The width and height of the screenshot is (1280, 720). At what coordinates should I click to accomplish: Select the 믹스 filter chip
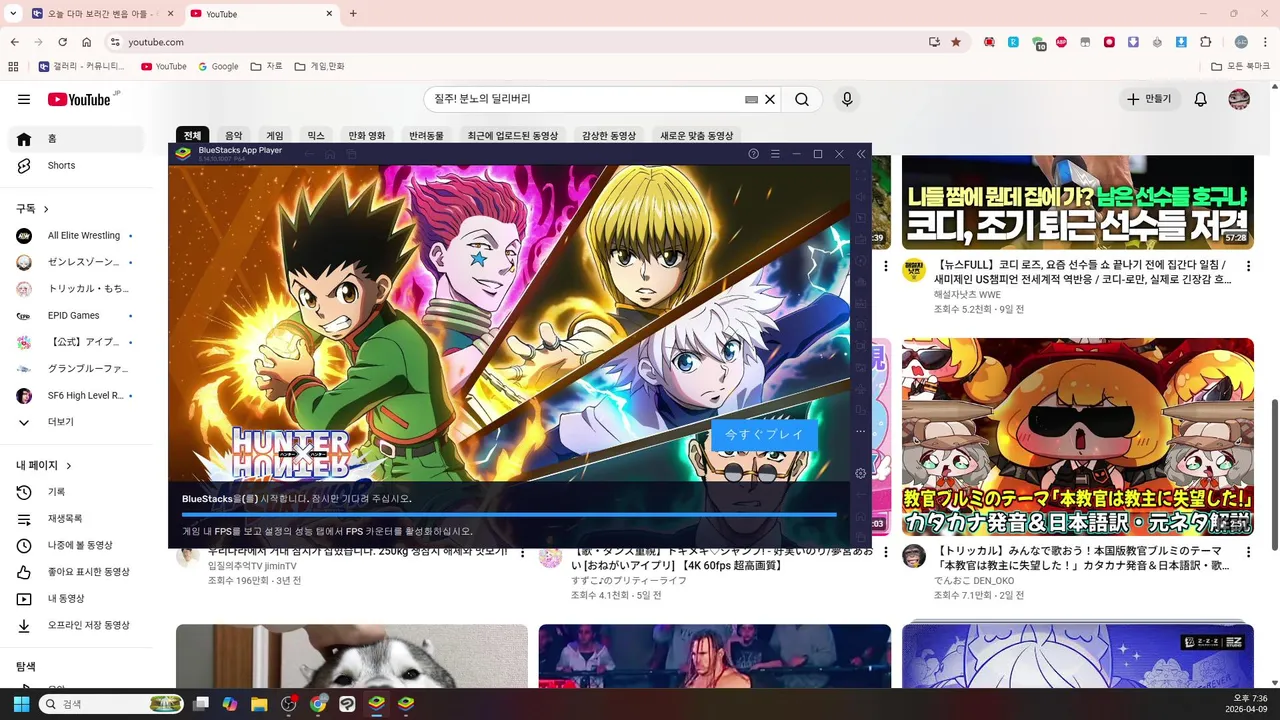[316, 135]
